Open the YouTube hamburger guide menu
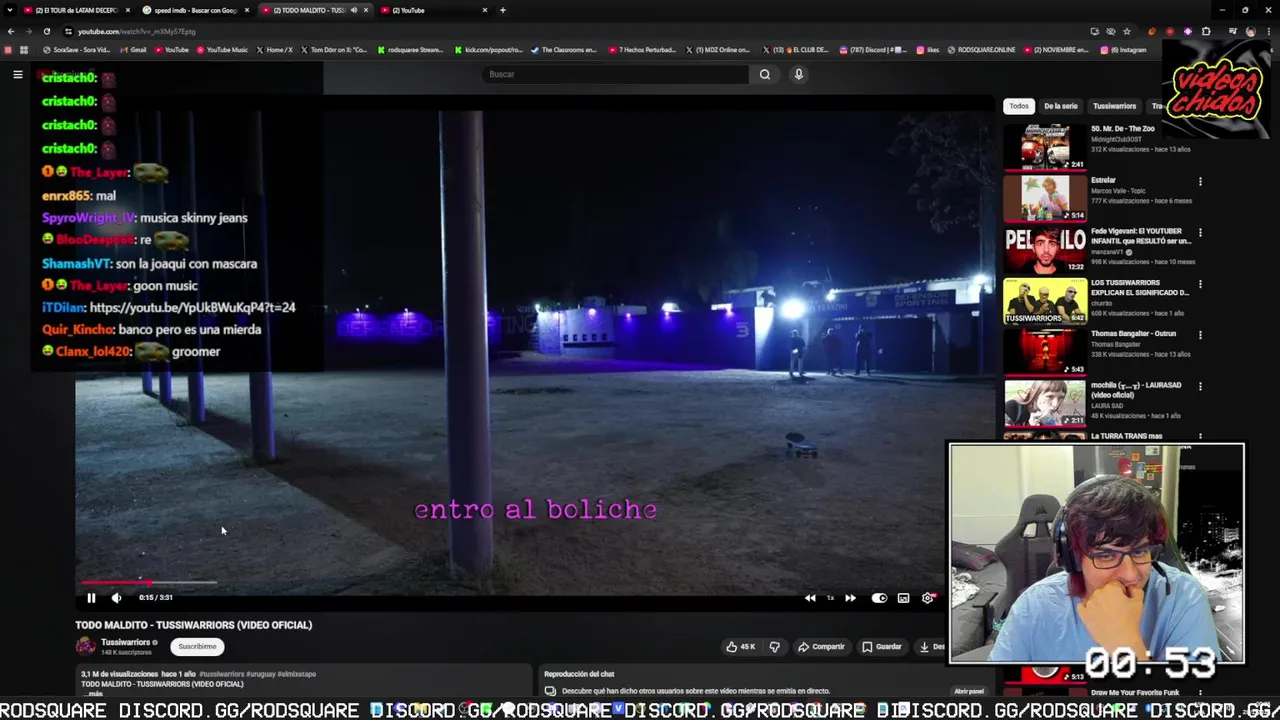This screenshot has width=1280, height=720. [17, 74]
